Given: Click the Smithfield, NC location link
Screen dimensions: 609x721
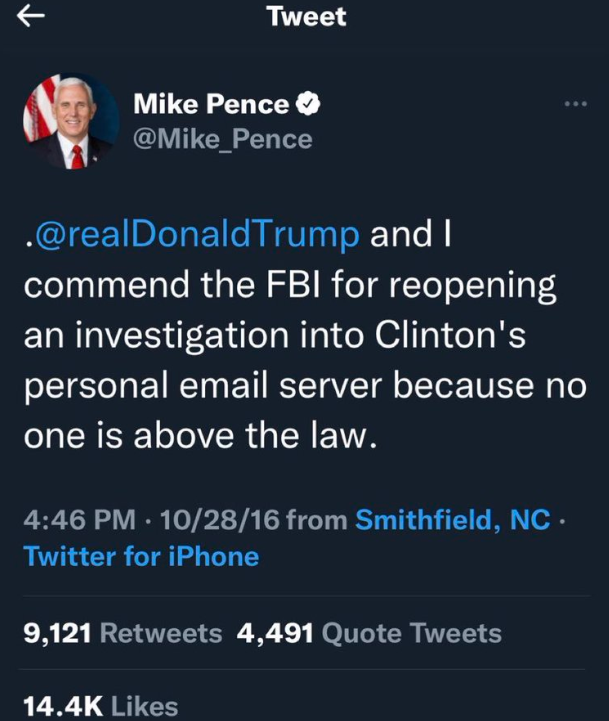Looking at the screenshot, I should tap(453, 520).
